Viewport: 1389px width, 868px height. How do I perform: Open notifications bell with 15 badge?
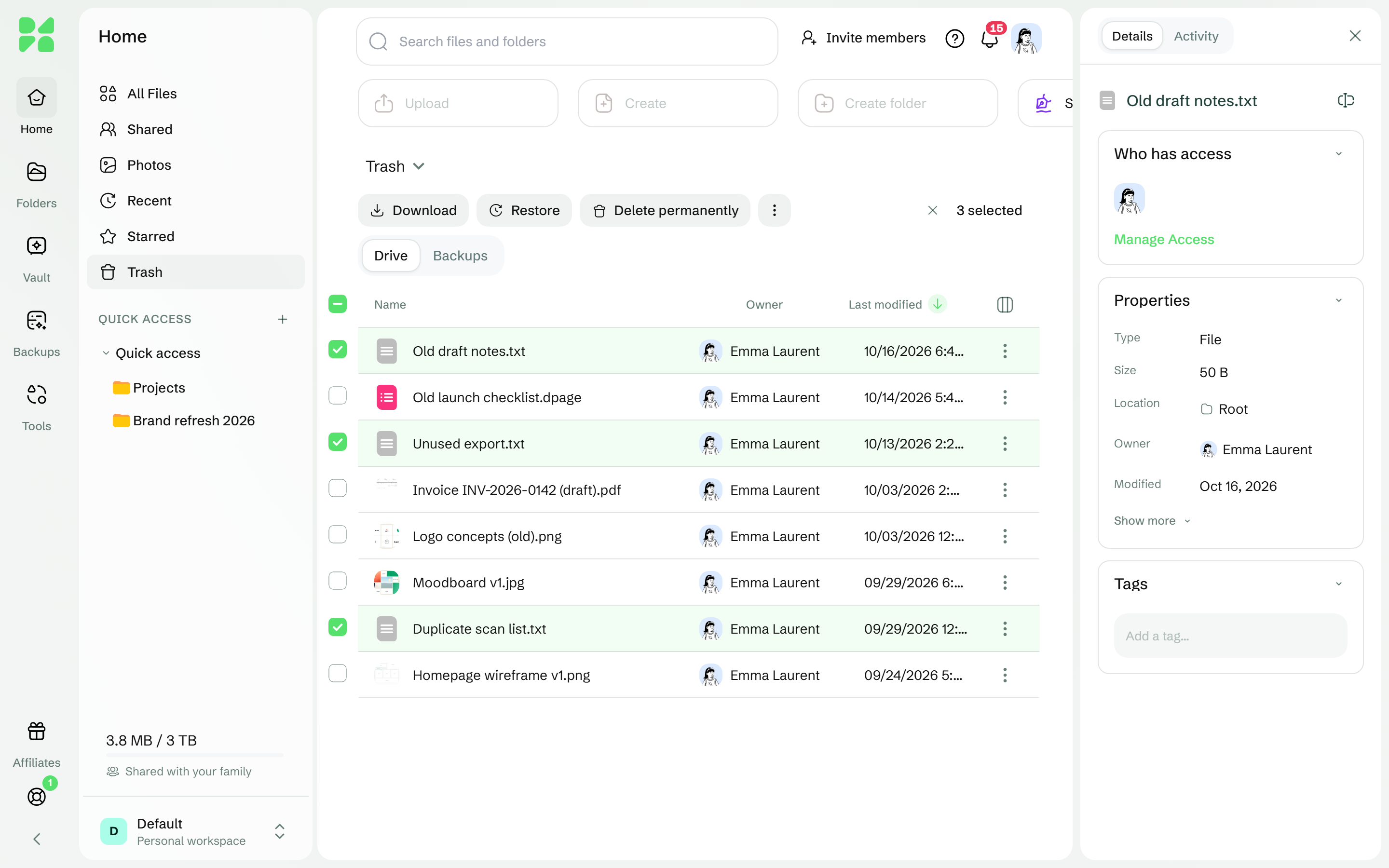[x=990, y=39]
